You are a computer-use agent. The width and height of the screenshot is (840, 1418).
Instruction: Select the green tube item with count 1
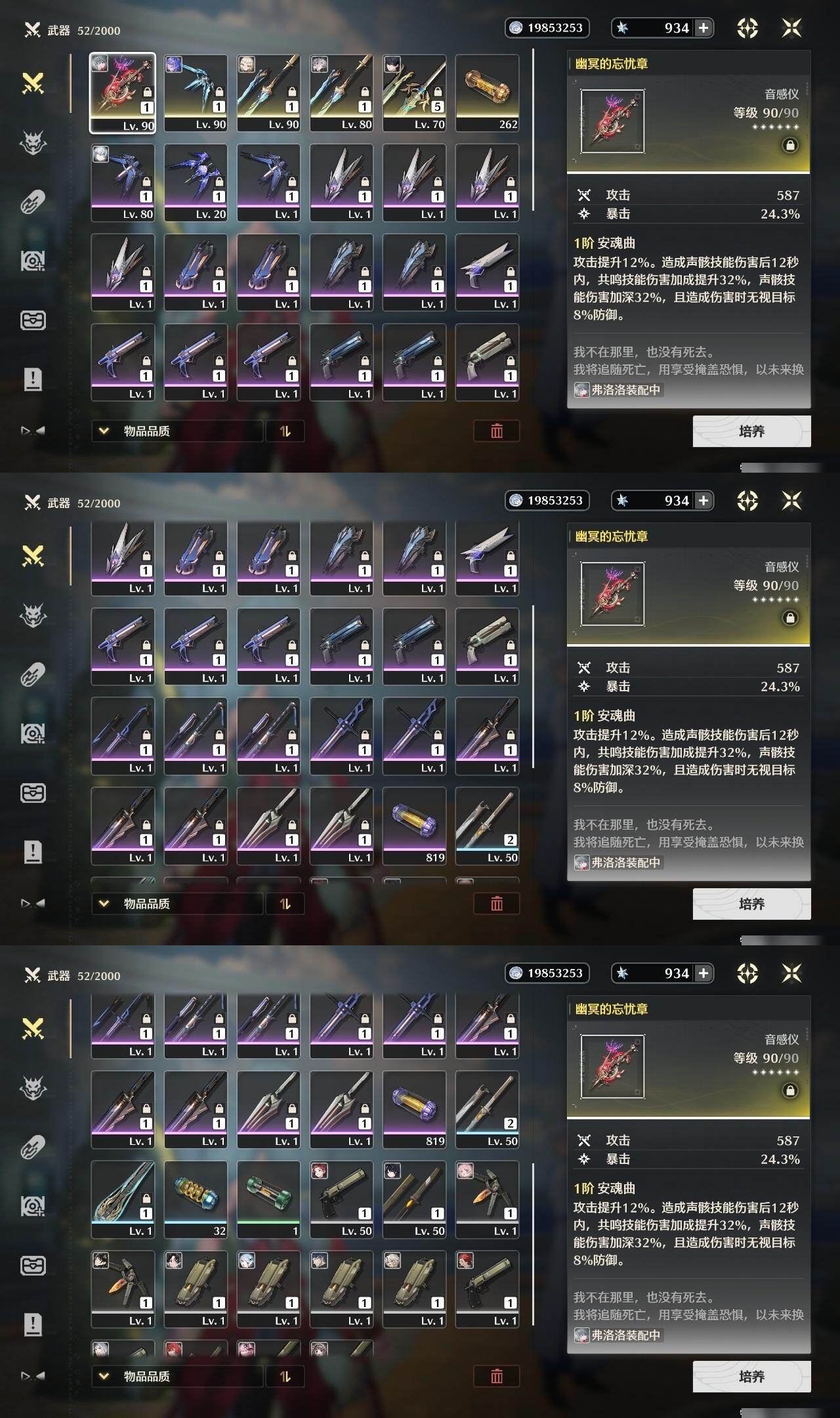coord(268,1199)
